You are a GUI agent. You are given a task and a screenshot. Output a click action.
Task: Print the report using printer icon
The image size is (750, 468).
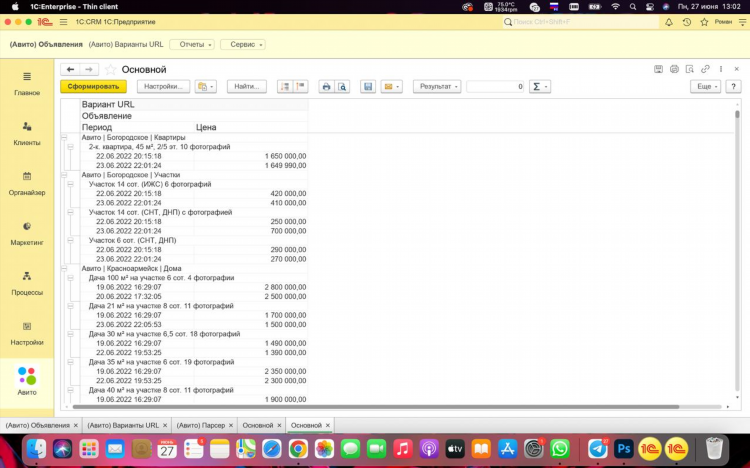(x=326, y=87)
